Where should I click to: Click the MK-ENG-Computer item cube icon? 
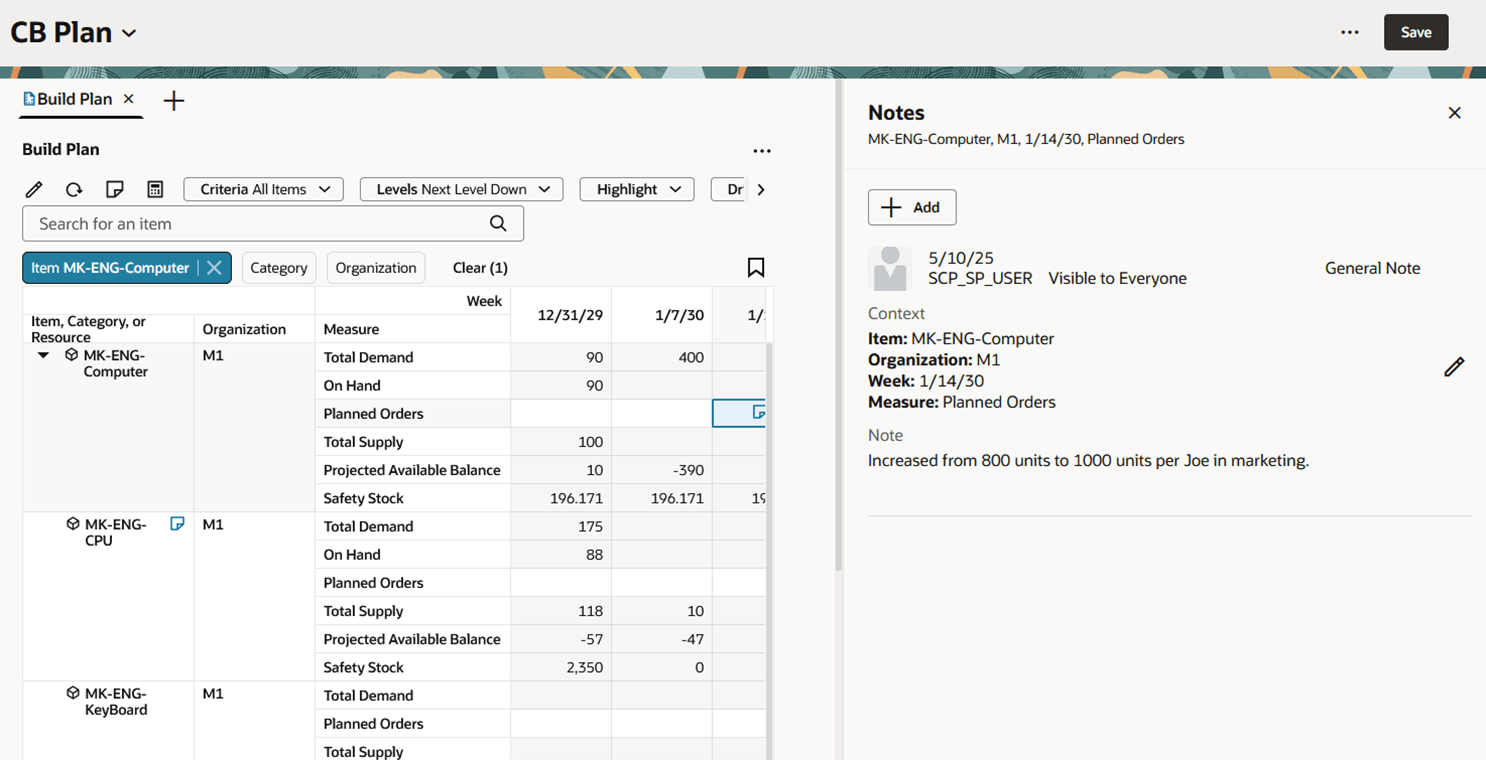pyautogui.click(x=72, y=355)
